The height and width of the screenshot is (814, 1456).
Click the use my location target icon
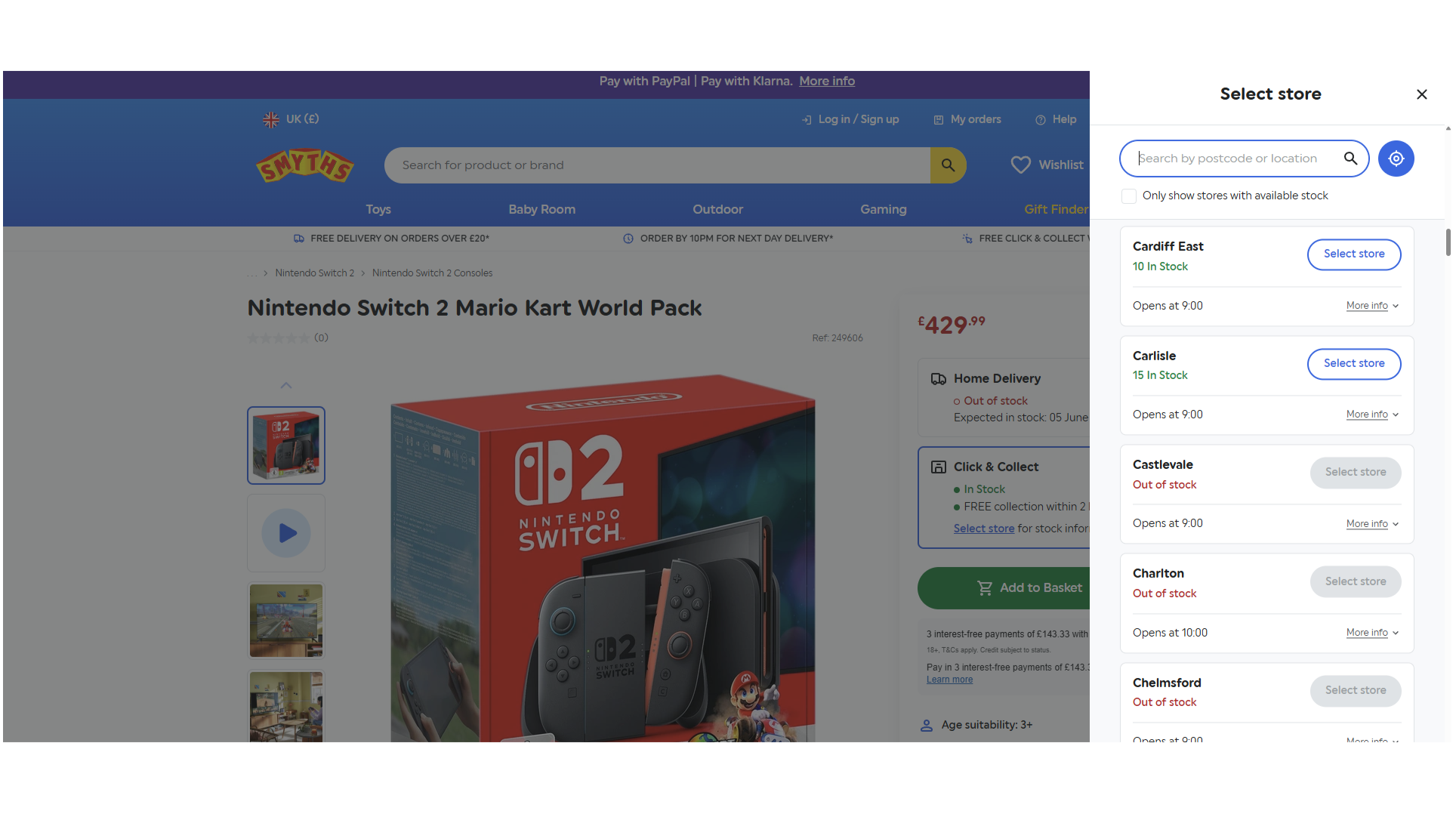pyautogui.click(x=1396, y=159)
